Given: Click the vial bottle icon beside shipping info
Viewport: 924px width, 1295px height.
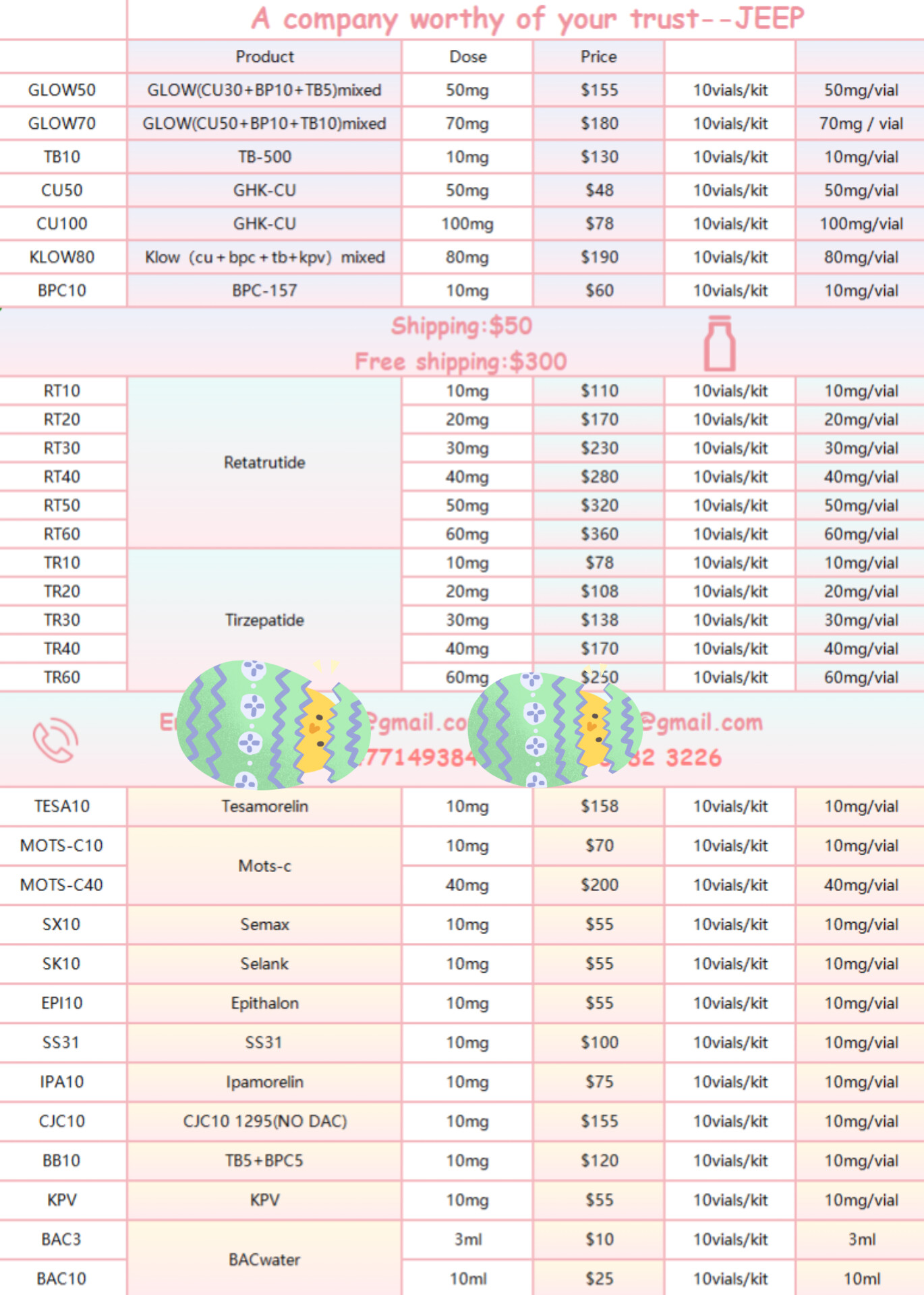Looking at the screenshot, I should tap(720, 343).
